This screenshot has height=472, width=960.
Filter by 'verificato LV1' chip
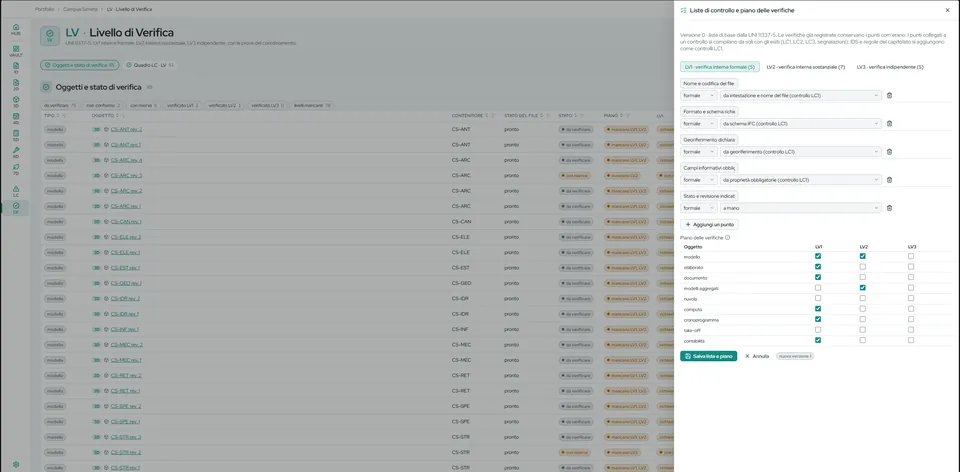tap(182, 105)
